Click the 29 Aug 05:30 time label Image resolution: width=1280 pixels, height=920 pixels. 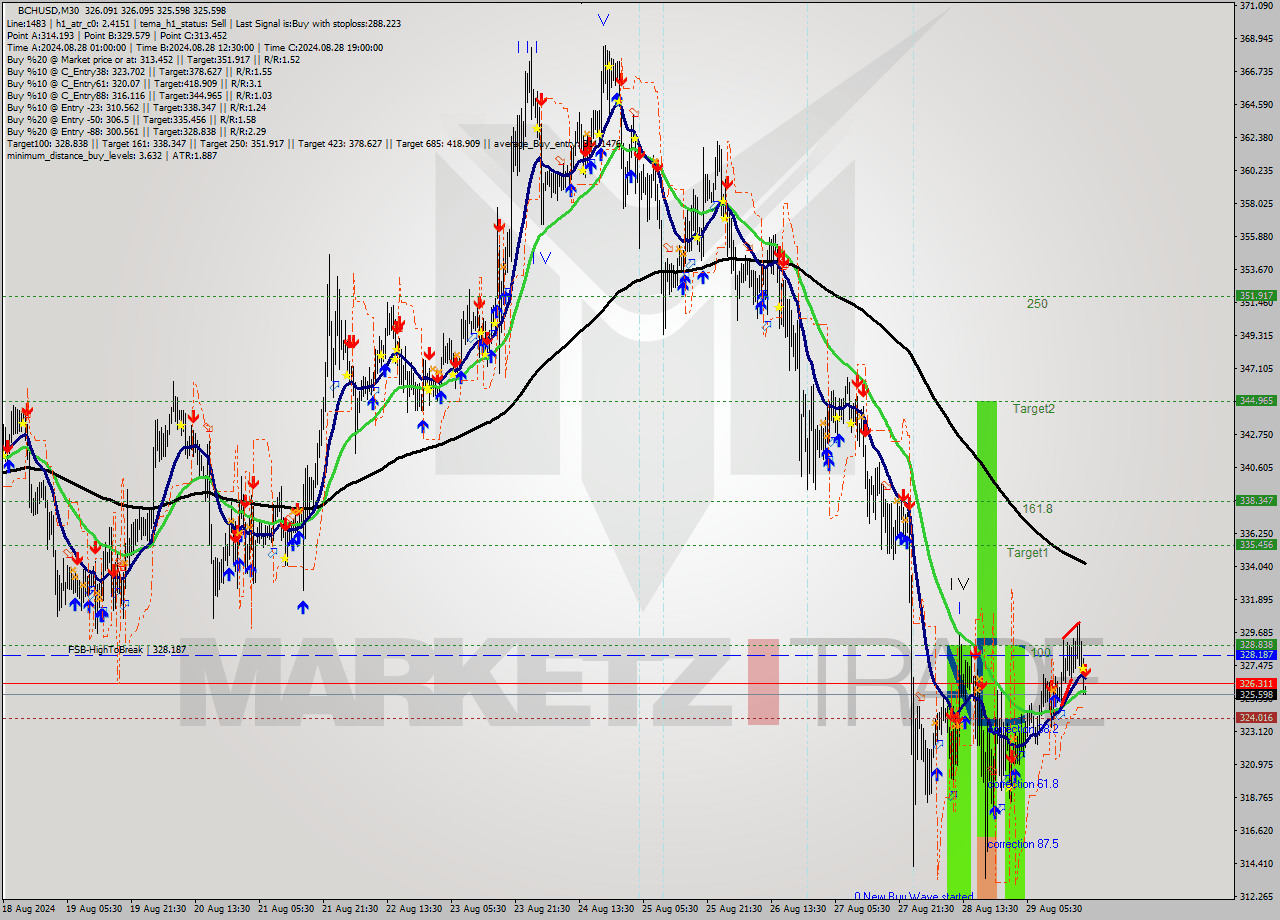[1053, 909]
